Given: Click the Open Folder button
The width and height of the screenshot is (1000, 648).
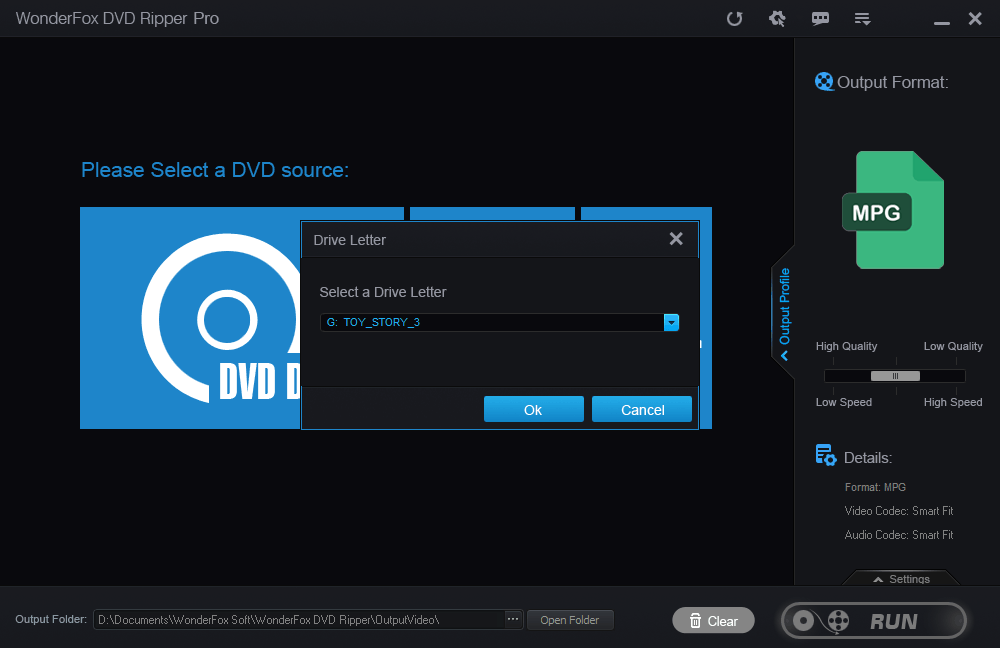Looking at the screenshot, I should click(x=570, y=620).
